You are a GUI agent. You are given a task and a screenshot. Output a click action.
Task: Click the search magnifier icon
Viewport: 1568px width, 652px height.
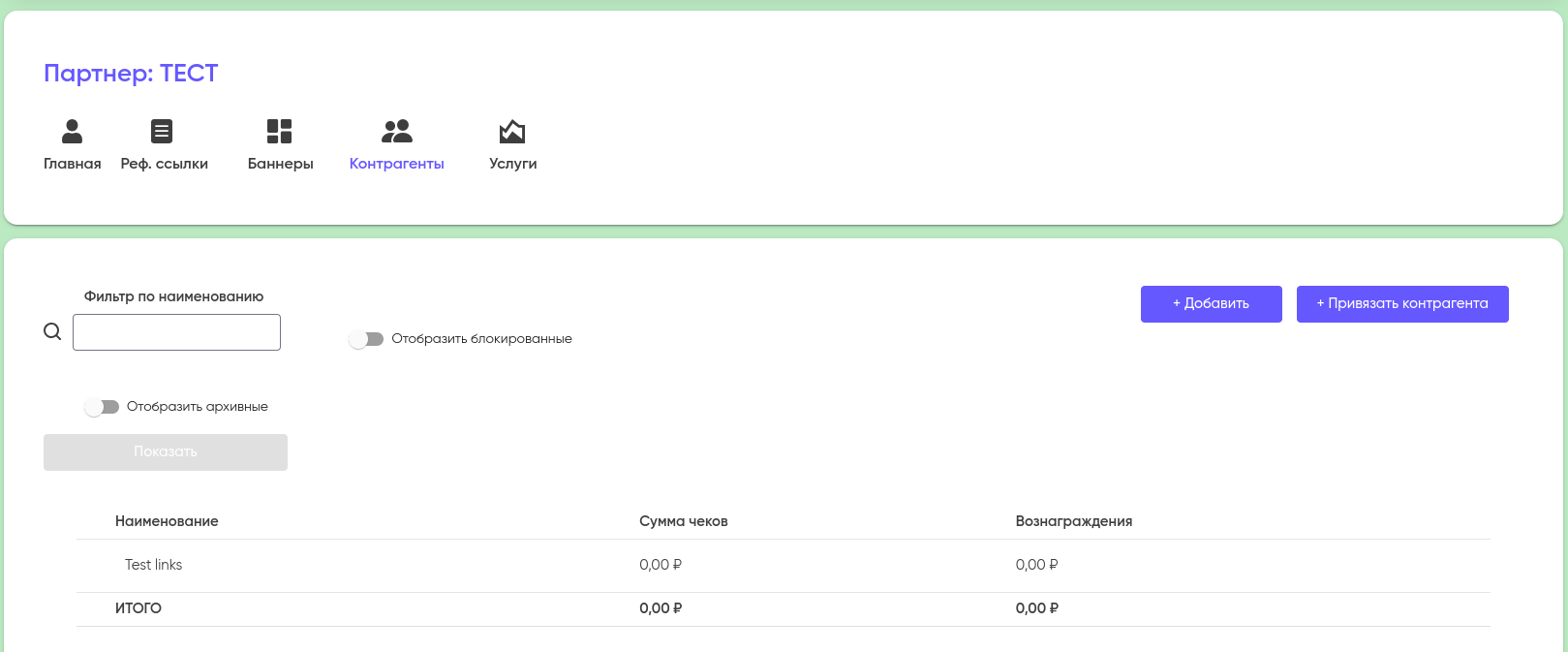(x=52, y=331)
